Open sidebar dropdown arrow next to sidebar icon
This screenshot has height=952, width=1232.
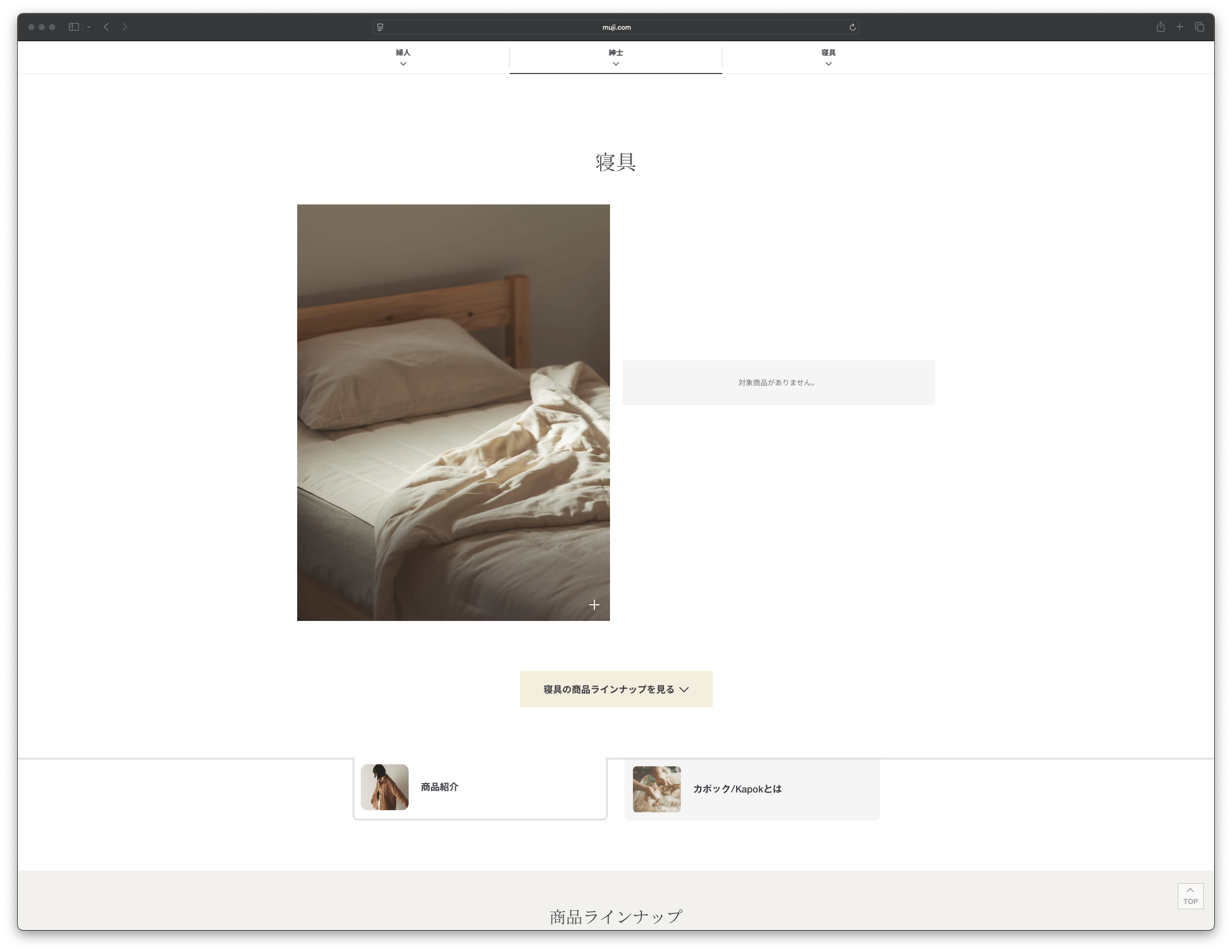point(89,27)
